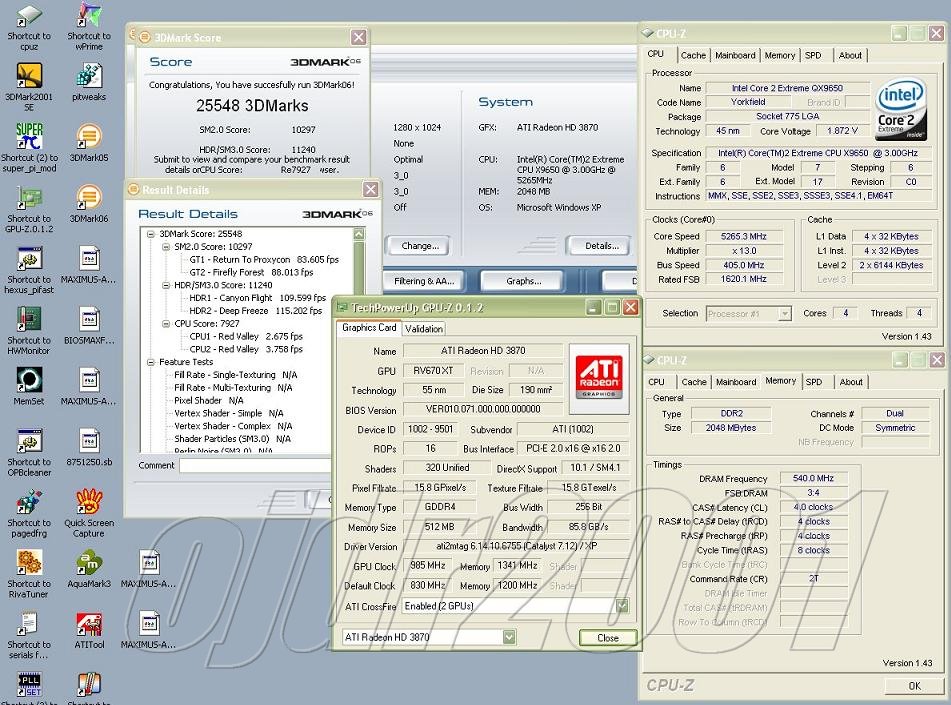Select the HDR2 - Deep Freeze row

coord(255,311)
